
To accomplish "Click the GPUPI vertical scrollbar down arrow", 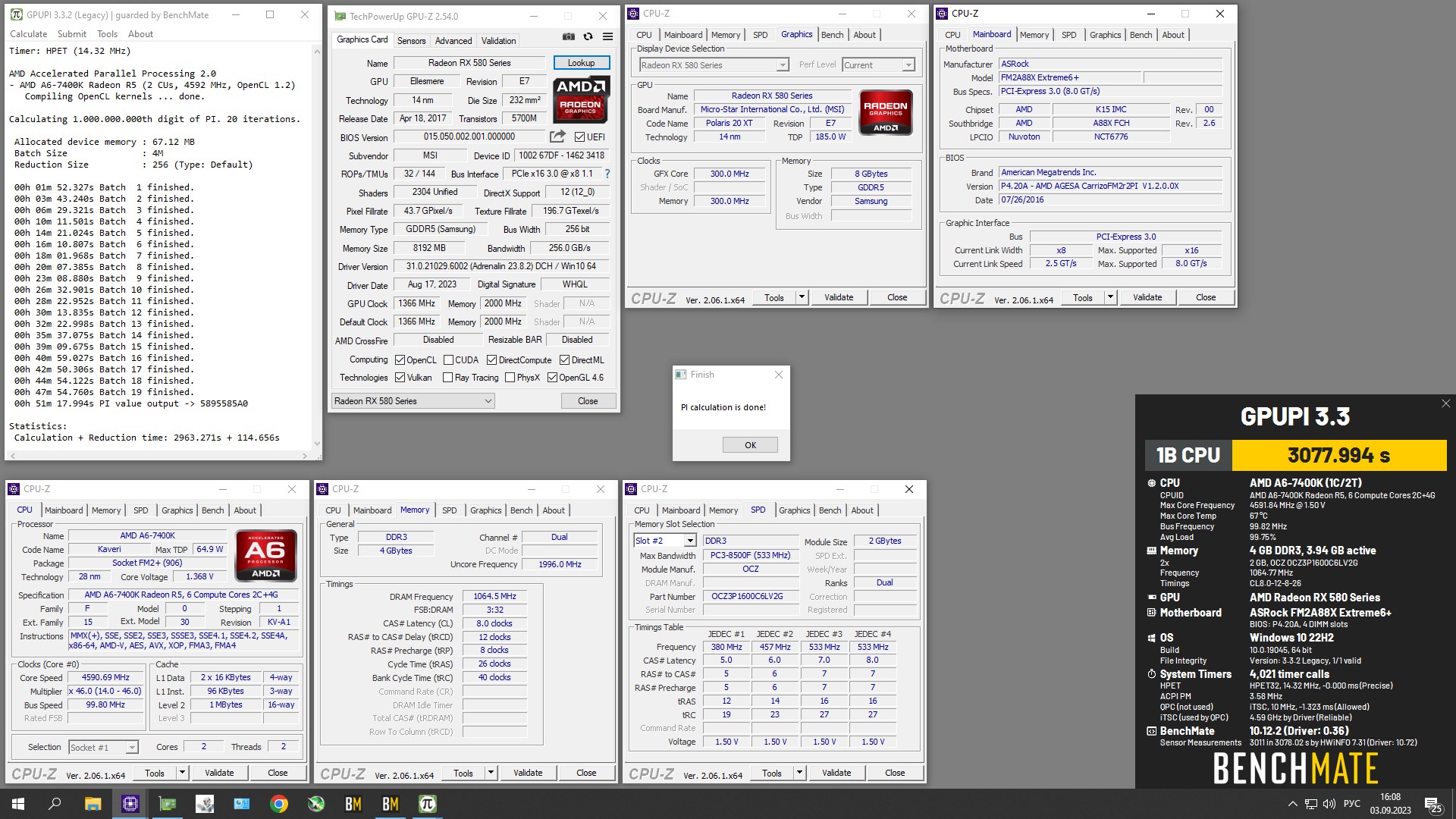I will [x=317, y=444].
